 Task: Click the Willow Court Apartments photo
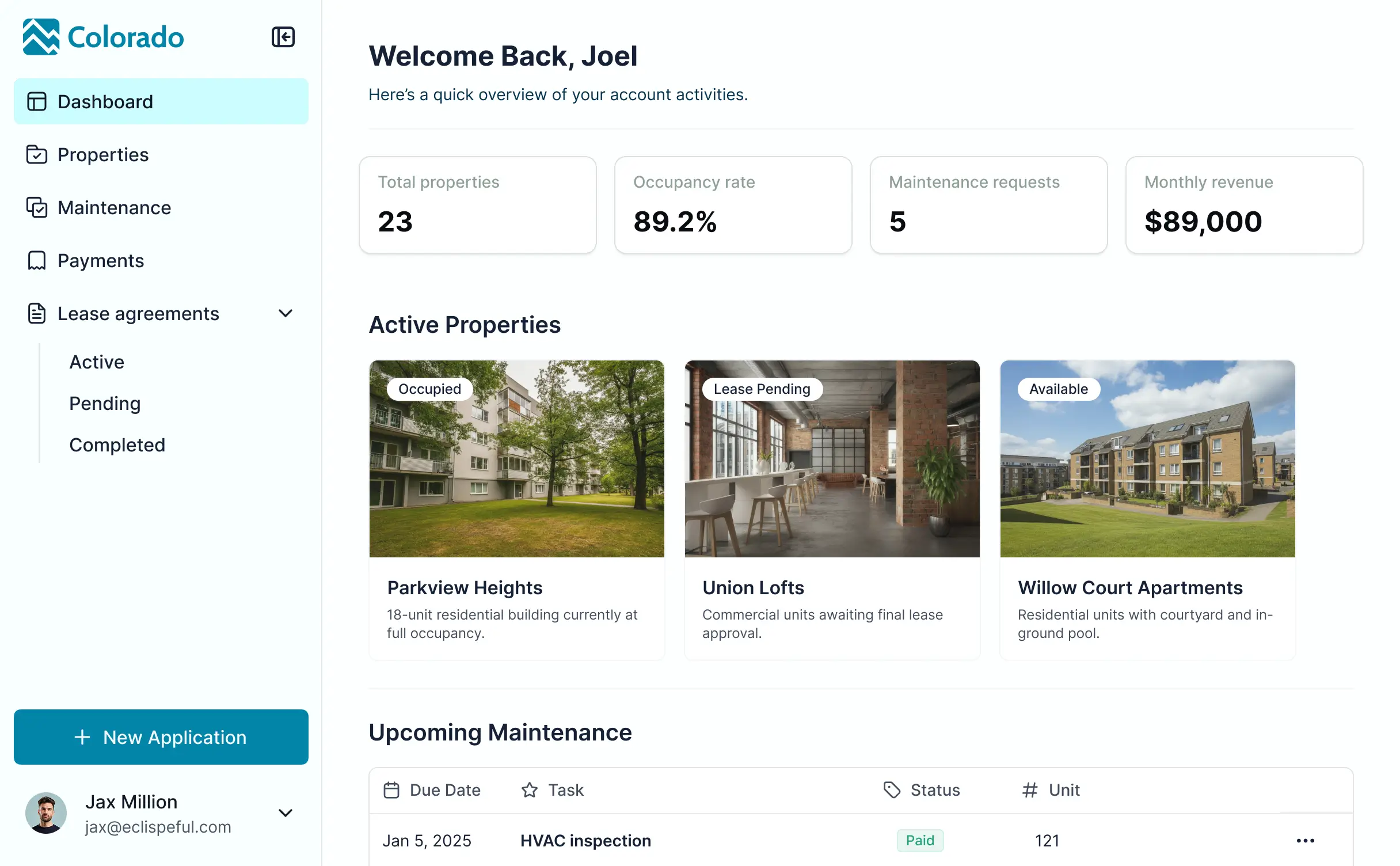point(1147,458)
